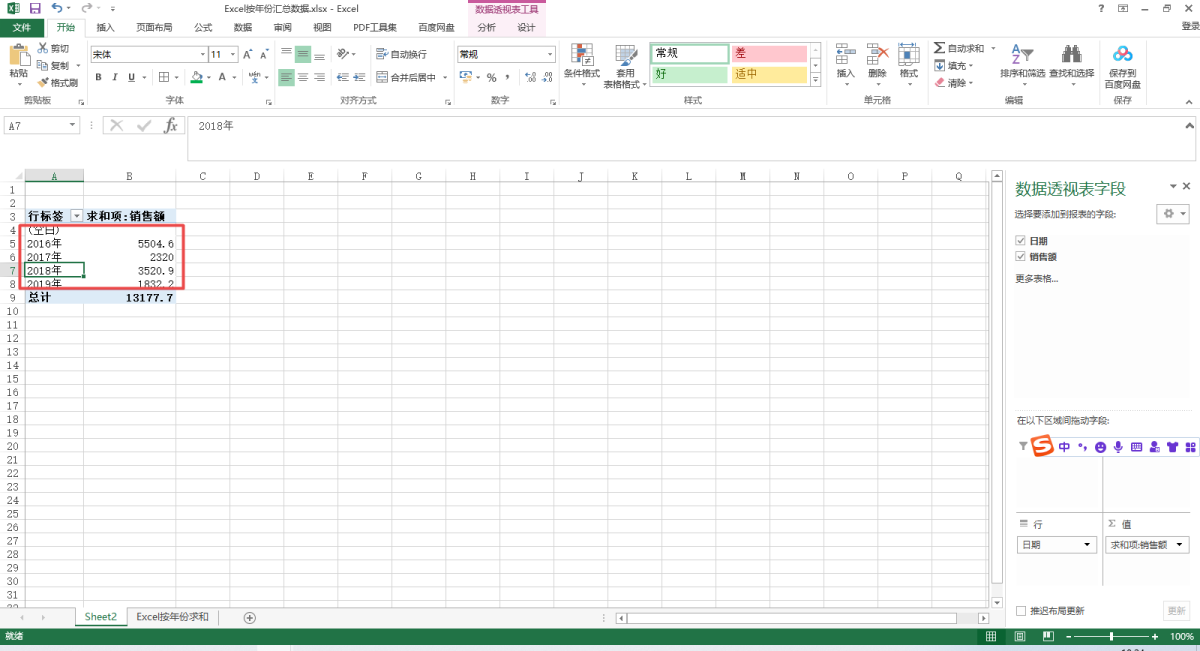The width and height of the screenshot is (1200, 651).
Task: Open the Excel按年份求和 sheet tab
Action: (x=172, y=617)
